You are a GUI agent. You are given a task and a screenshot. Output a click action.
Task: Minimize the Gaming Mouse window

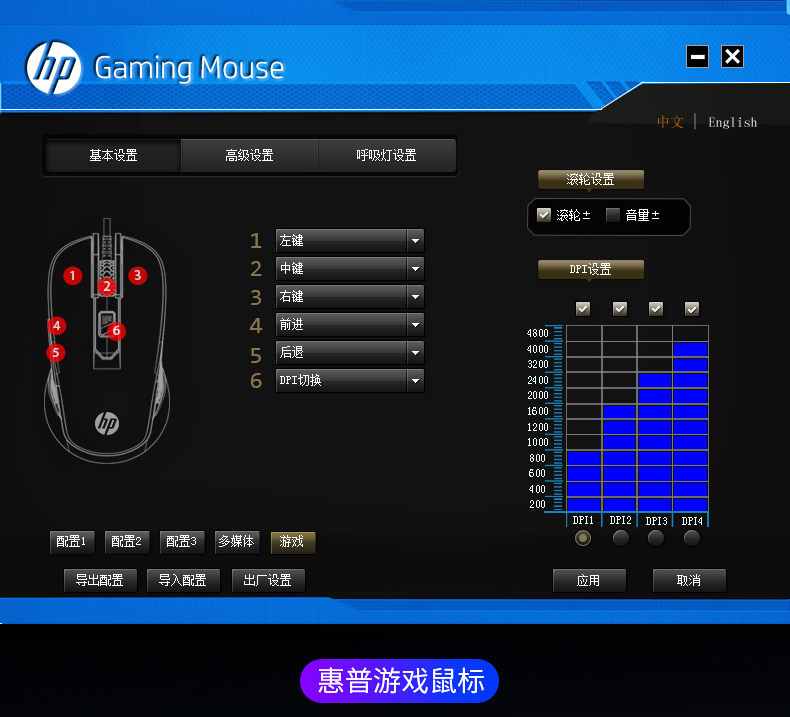pos(697,56)
